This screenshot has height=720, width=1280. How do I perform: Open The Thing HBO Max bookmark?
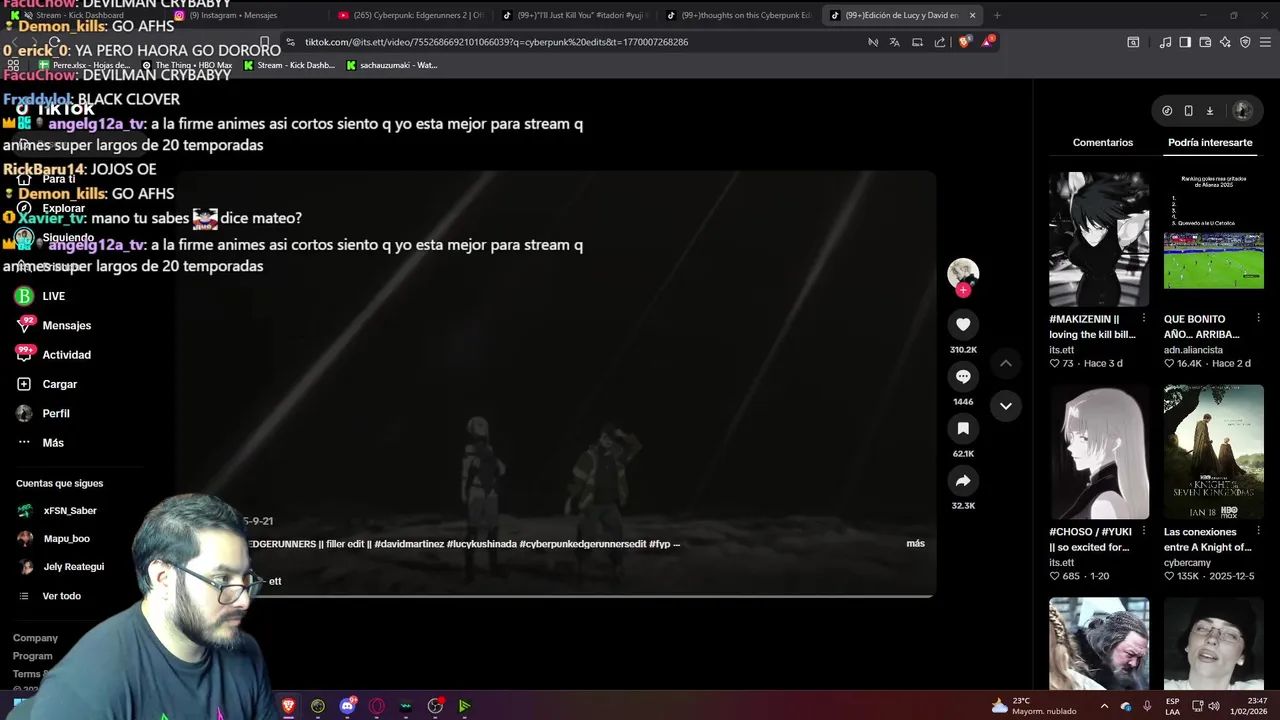(187, 65)
